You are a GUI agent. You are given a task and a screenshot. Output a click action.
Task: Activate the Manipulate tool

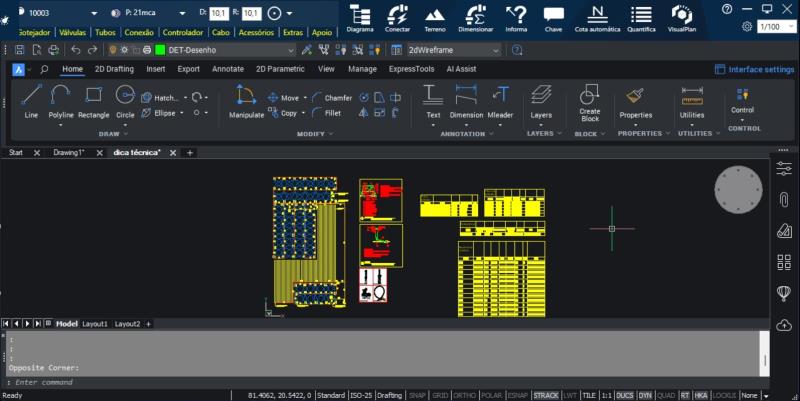pos(246,100)
